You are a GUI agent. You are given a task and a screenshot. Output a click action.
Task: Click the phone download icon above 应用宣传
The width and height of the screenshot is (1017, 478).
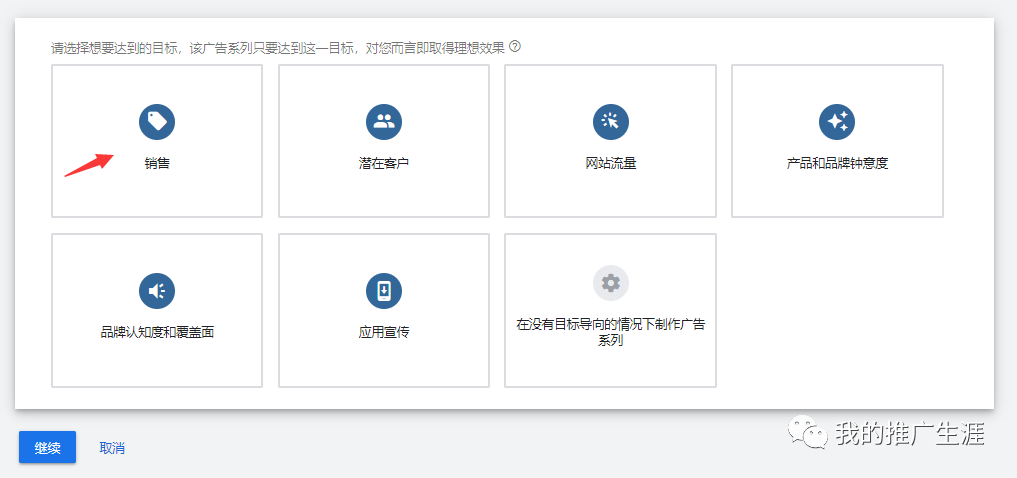point(384,291)
